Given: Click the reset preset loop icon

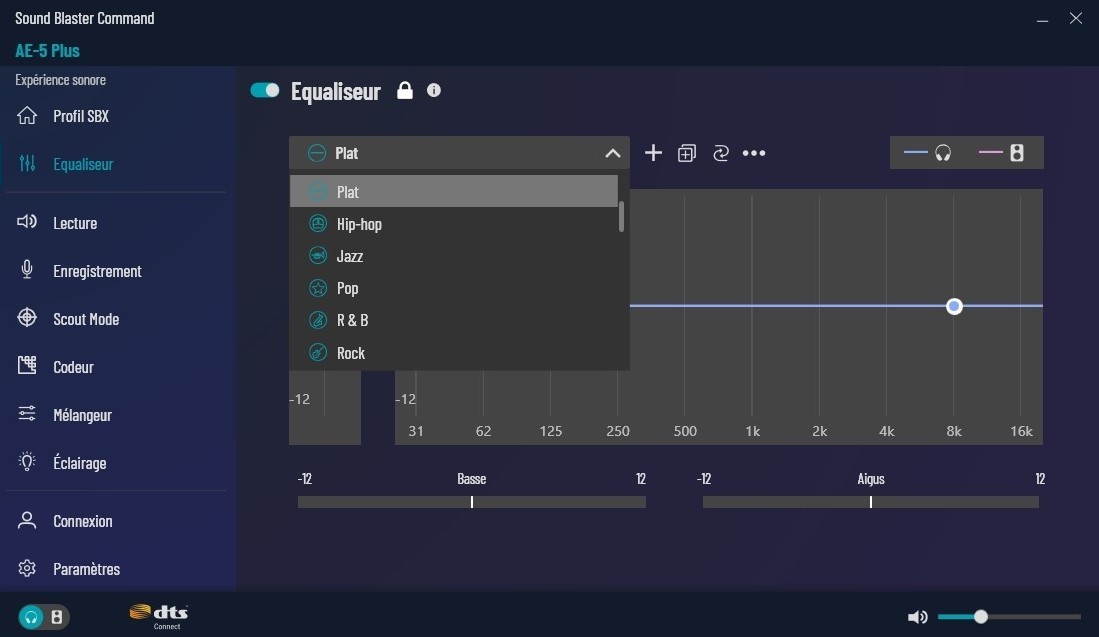Looking at the screenshot, I should (721, 153).
